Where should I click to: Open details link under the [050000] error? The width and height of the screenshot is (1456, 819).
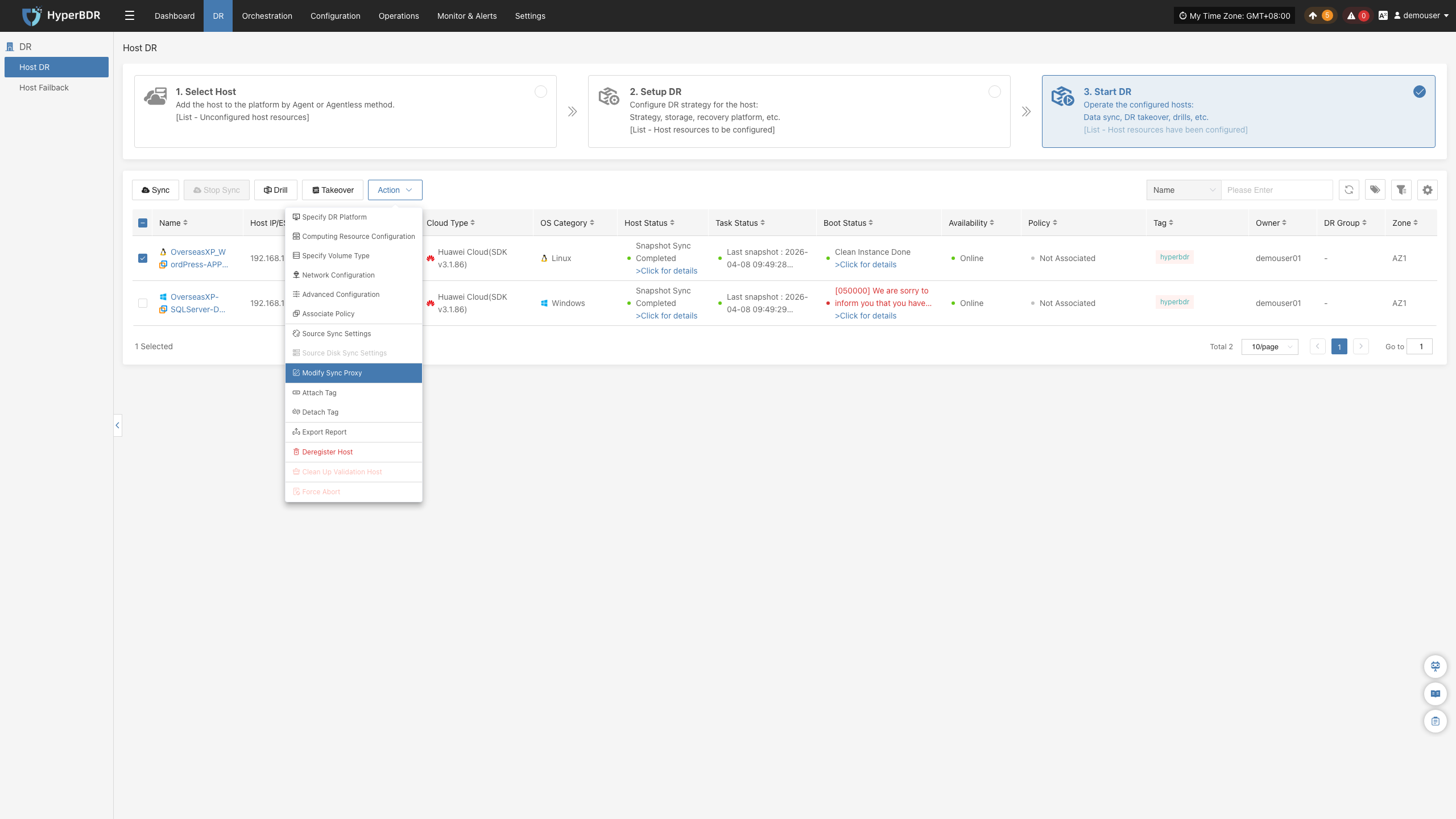click(x=866, y=316)
